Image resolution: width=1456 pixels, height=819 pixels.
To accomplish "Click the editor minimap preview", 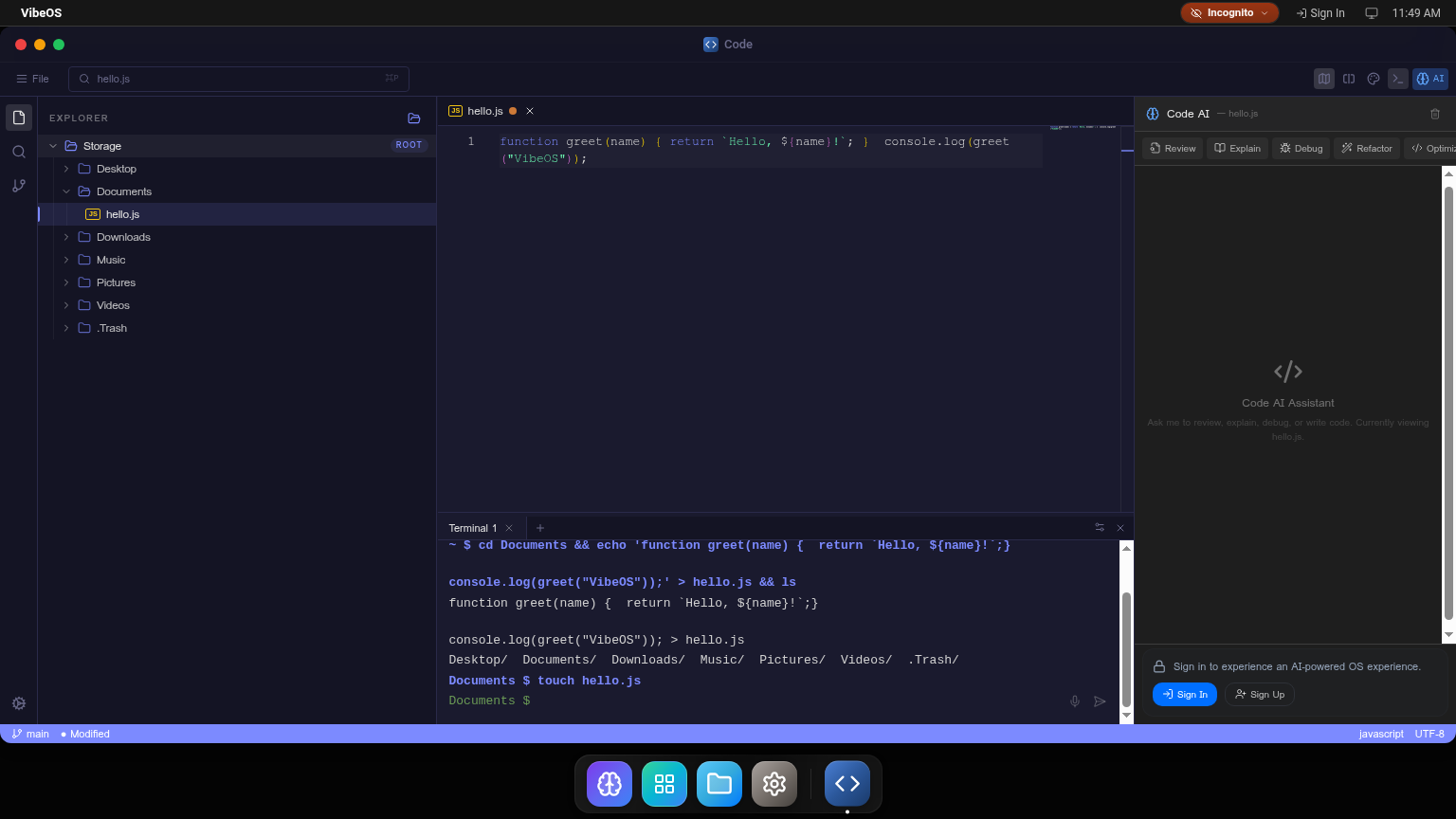I will tap(1083, 127).
